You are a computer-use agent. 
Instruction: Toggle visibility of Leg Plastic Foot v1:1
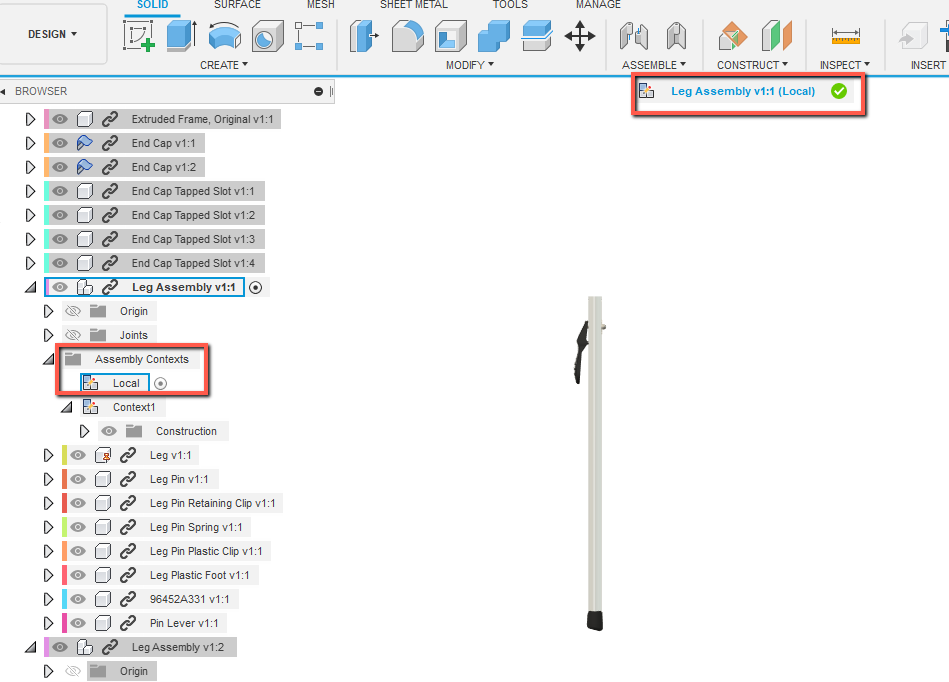click(x=77, y=574)
